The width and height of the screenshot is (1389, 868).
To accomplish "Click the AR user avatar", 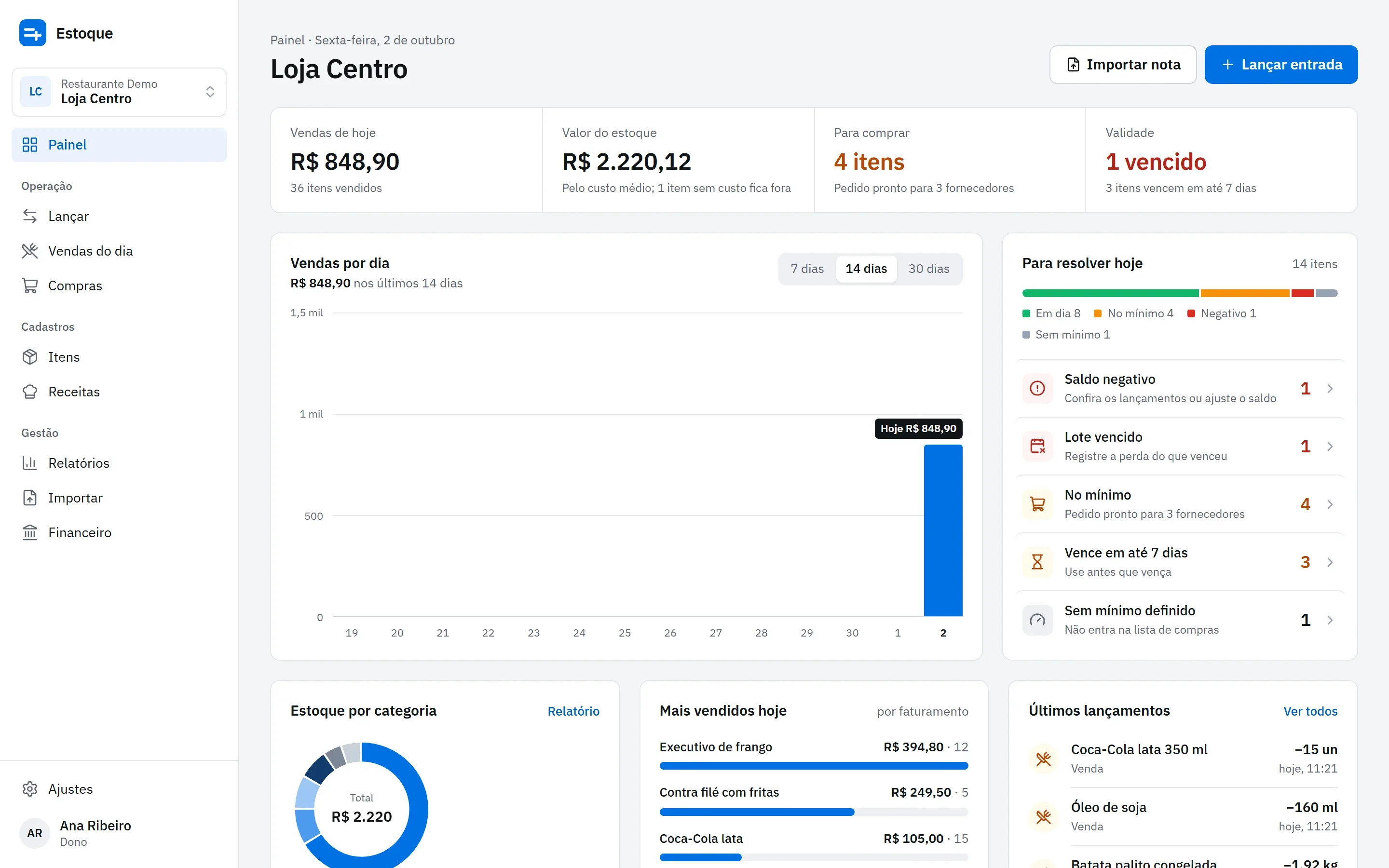I will tap(34, 833).
